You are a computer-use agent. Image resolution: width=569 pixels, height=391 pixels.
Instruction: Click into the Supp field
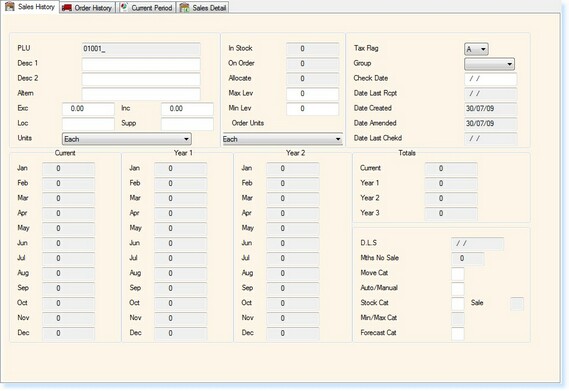point(187,124)
